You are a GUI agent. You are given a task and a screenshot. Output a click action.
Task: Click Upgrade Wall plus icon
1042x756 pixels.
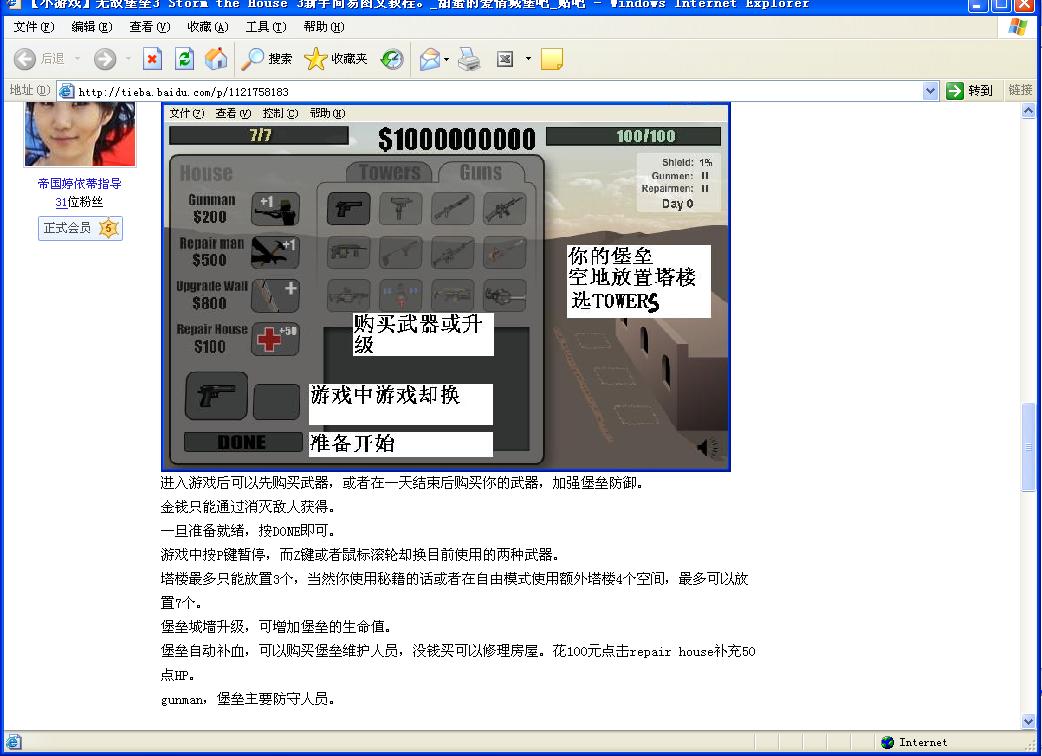[275, 295]
